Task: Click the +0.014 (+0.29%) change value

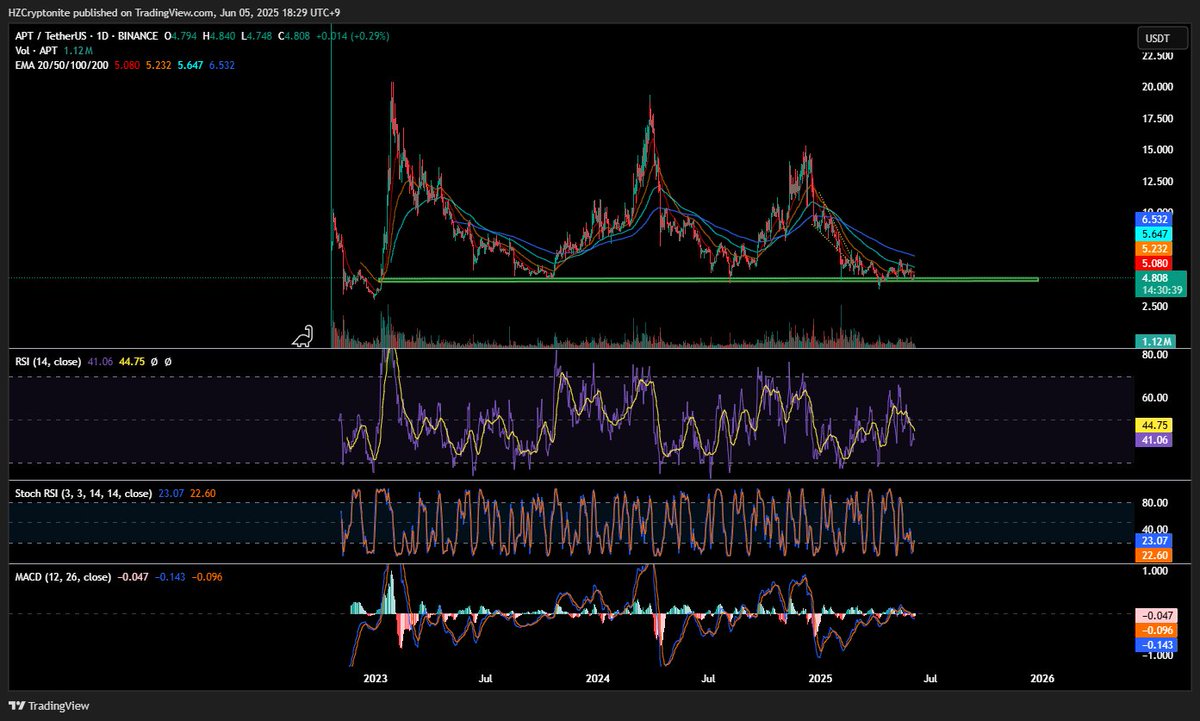Action: coord(353,36)
